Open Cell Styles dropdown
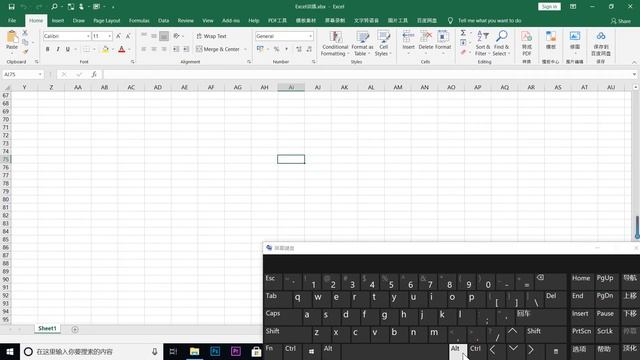The width and height of the screenshot is (640, 360). click(x=383, y=43)
